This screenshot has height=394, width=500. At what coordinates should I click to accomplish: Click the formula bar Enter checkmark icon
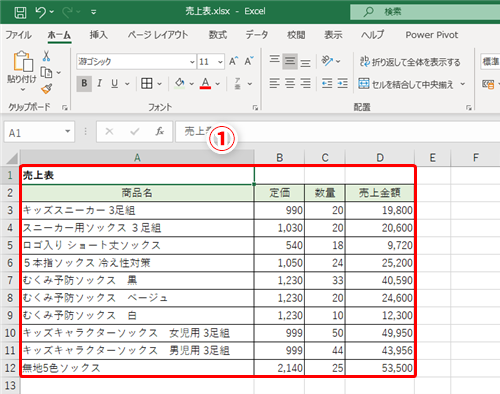[x=135, y=132]
